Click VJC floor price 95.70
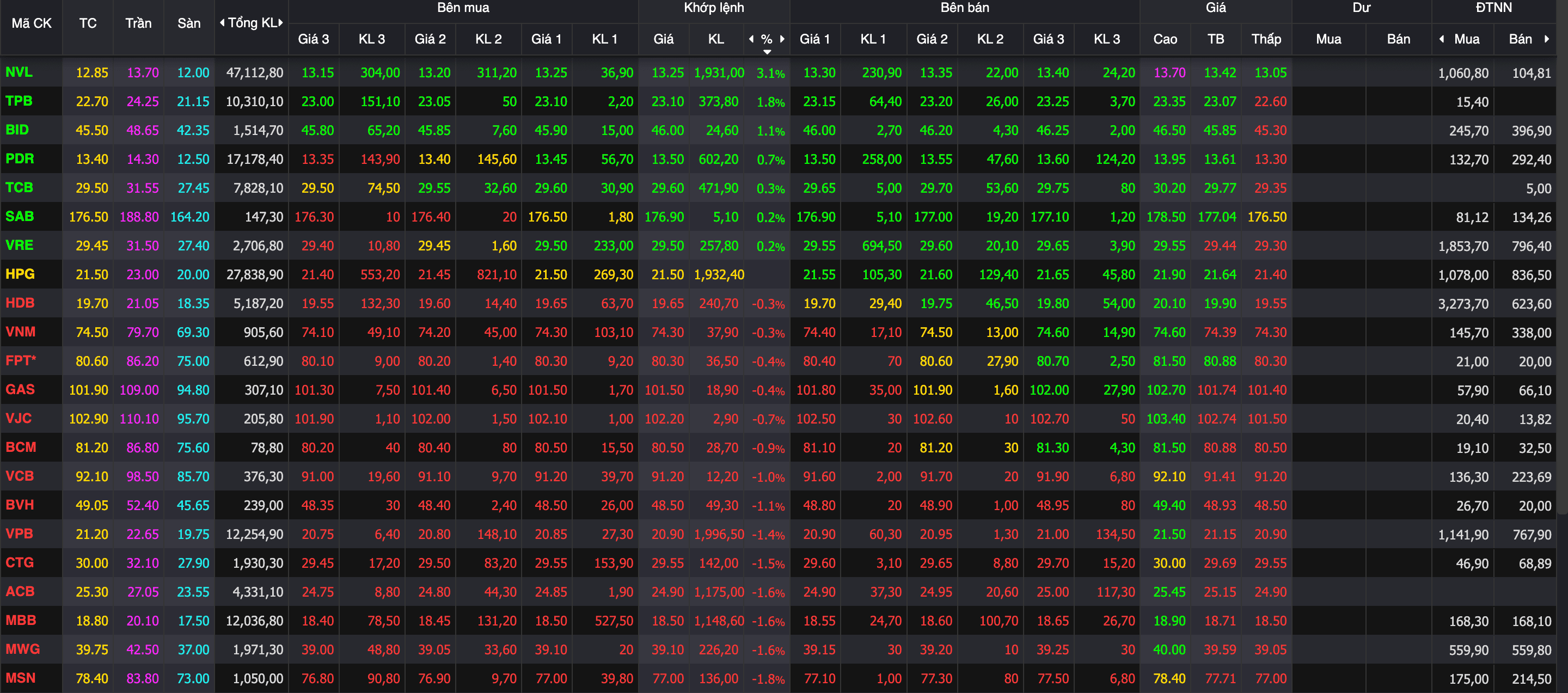The image size is (1568, 693). tap(193, 419)
